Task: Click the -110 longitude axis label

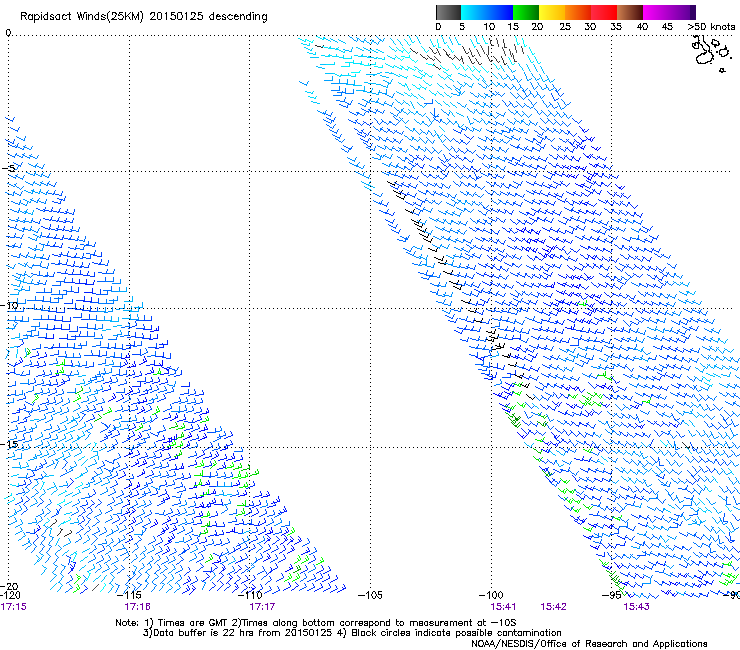Action: (250, 595)
